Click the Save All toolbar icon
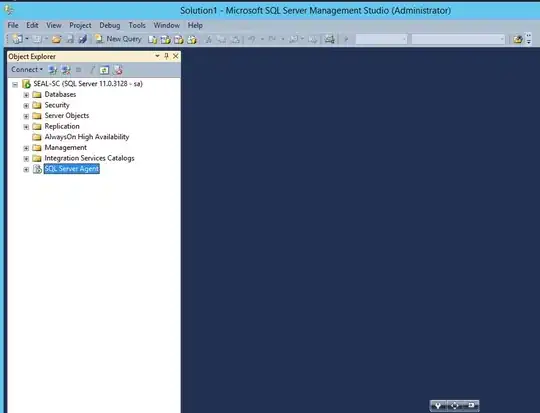Viewport: 540px width, 413px height. 82,39
